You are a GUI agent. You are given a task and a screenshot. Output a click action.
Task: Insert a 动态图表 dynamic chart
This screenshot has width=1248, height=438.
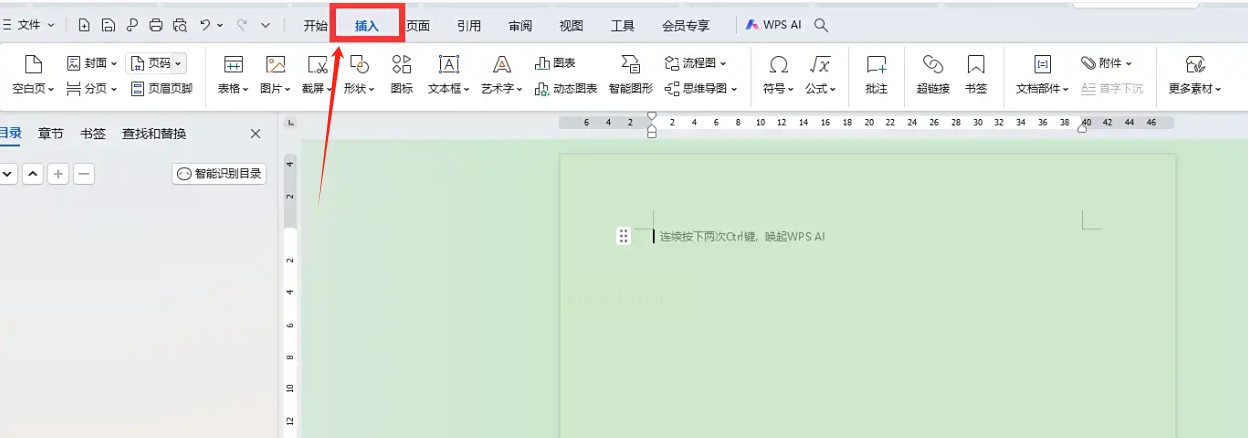[566, 89]
